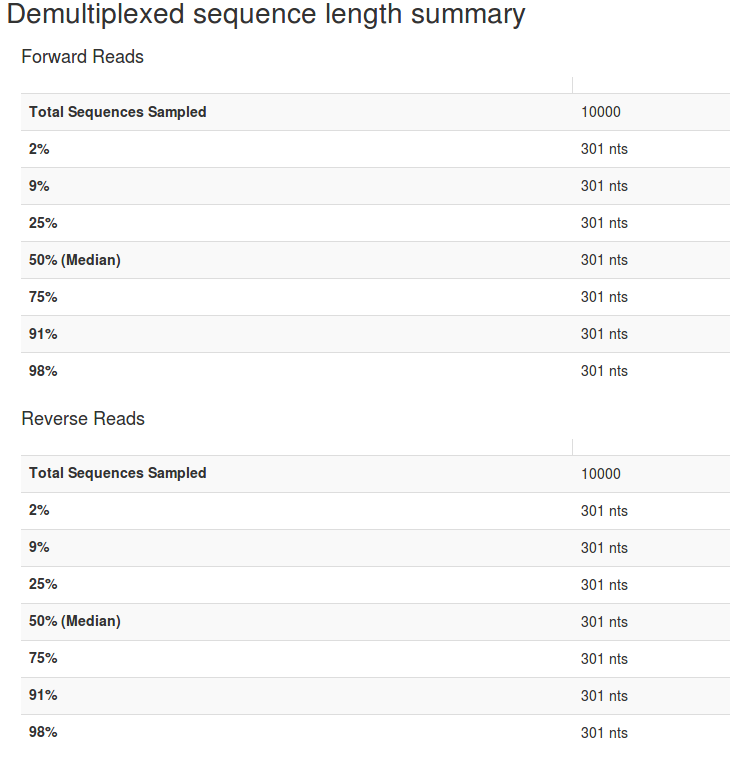The width and height of the screenshot is (730, 772).
Task: Click reverse reads 50% (Median) label
Action: pos(75,621)
